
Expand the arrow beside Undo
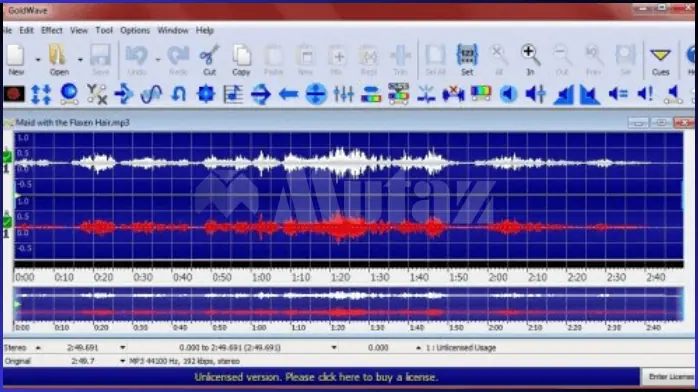[158, 60]
